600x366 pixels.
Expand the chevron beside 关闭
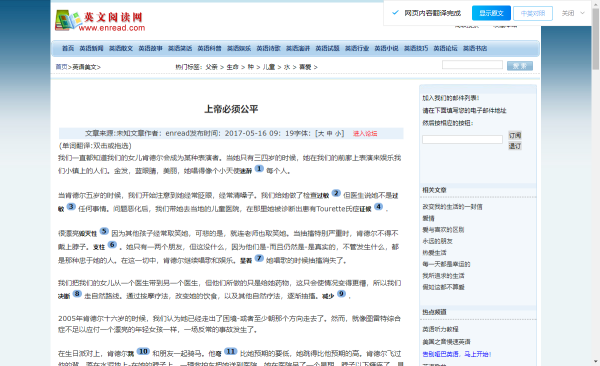pos(582,13)
